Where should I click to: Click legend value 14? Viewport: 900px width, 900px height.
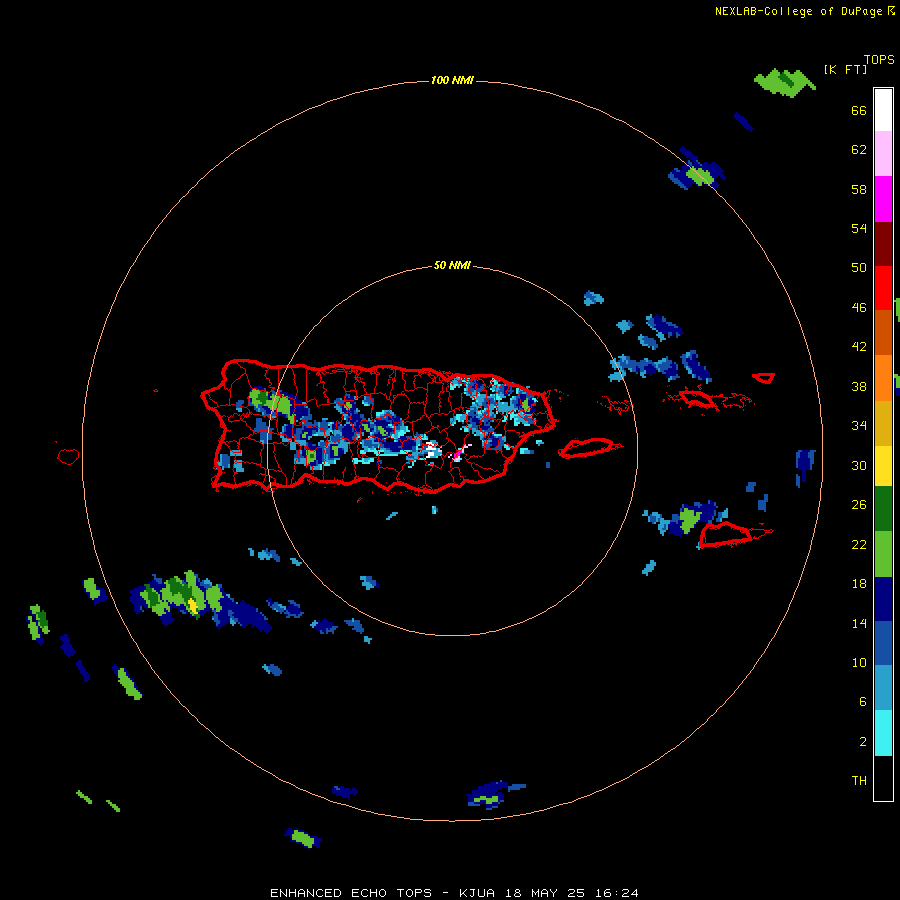pyautogui.click(x=859, y=623)
